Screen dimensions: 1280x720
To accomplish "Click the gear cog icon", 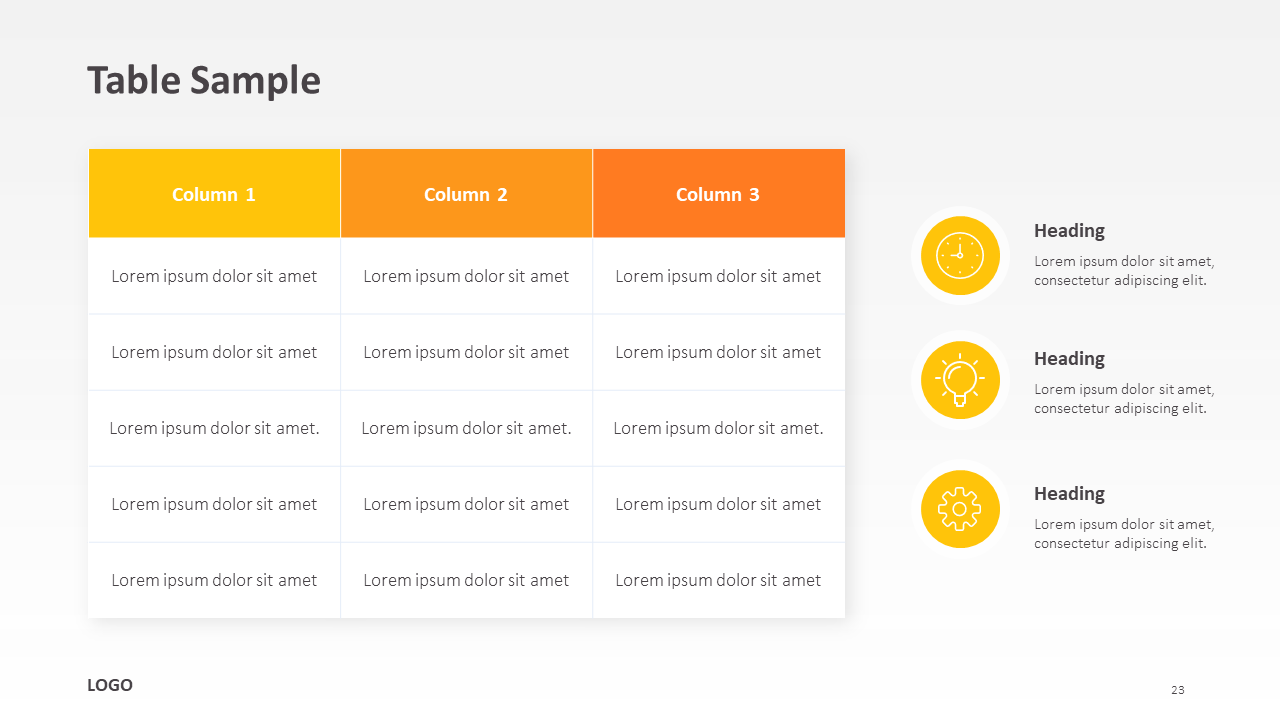I will [960, 509].
